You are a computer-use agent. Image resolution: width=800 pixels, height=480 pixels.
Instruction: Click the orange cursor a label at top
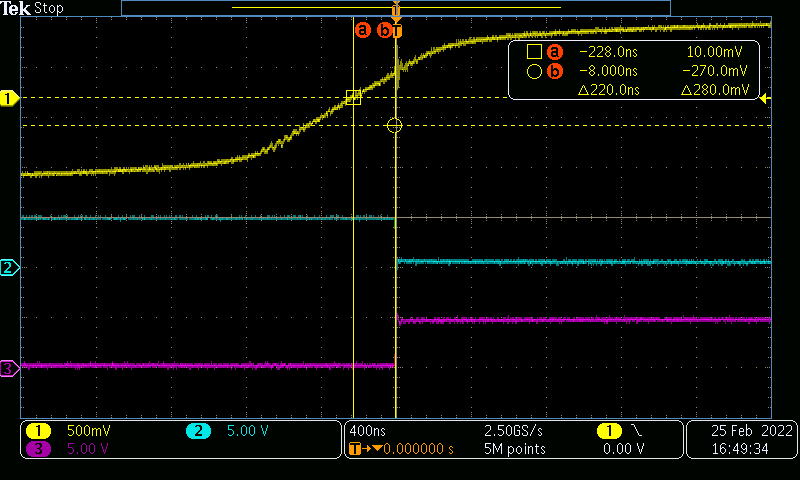click(362, 30)
